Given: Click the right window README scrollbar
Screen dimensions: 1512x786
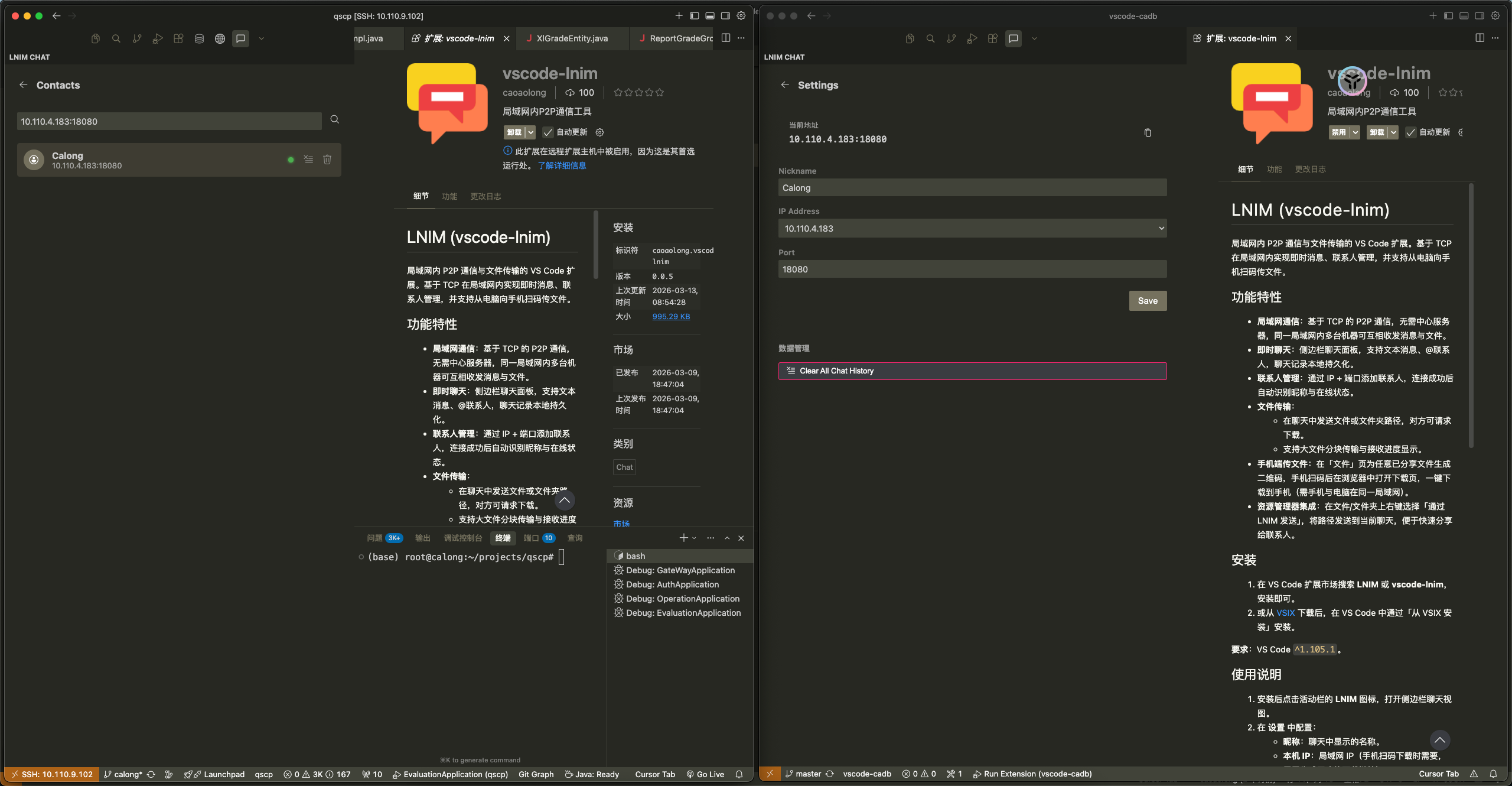Looking at the screenshot, I should tap(1471, 316).
